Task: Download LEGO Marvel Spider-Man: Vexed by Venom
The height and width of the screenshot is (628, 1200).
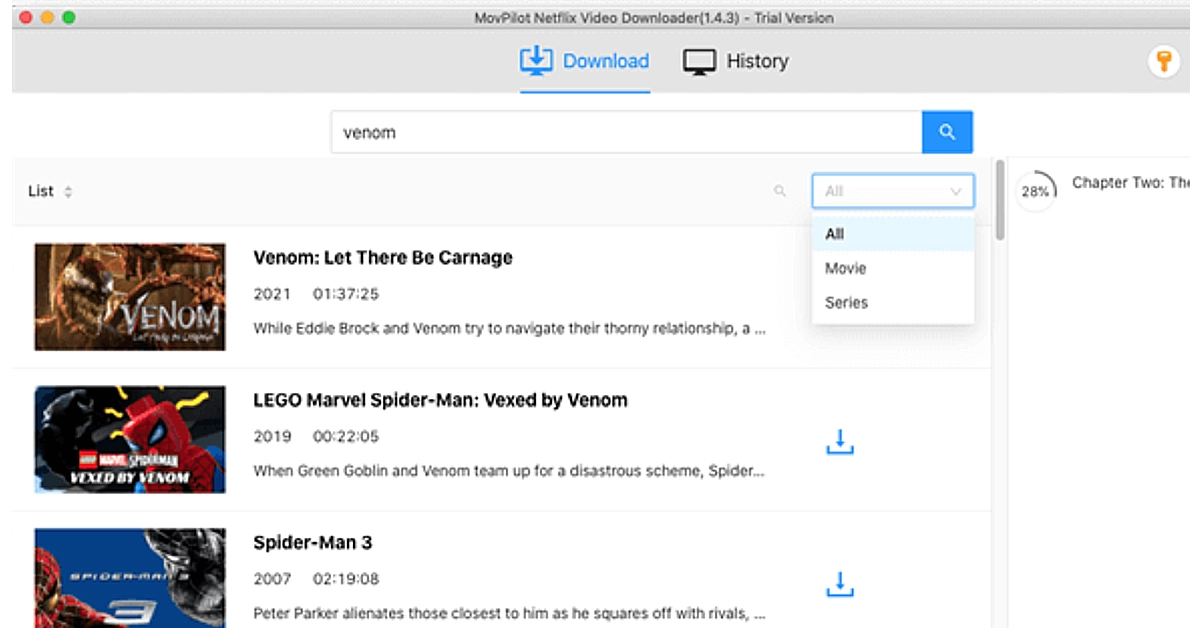Action: 840,441
